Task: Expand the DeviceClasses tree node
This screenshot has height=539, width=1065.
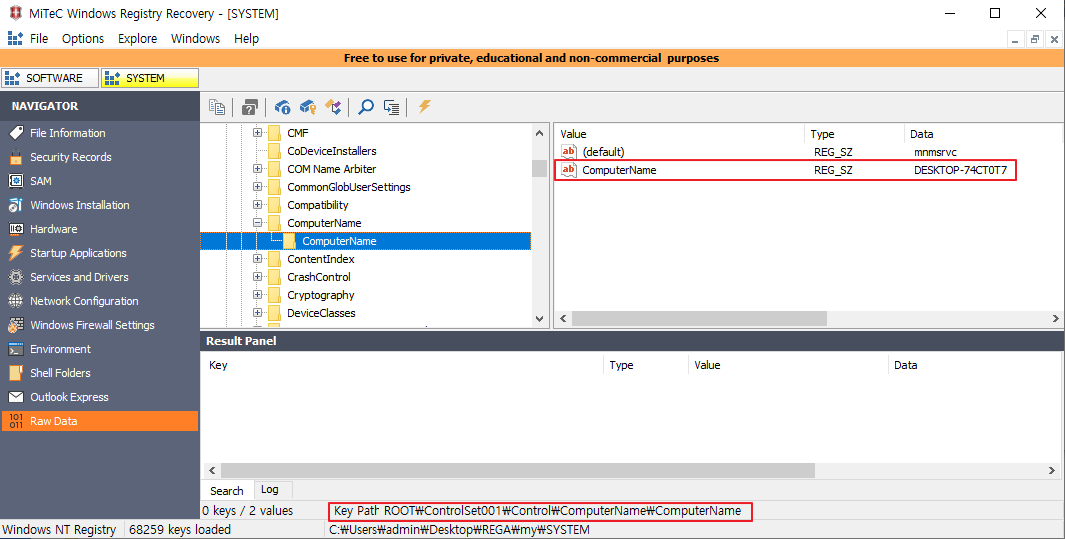Action: [257, 313]
